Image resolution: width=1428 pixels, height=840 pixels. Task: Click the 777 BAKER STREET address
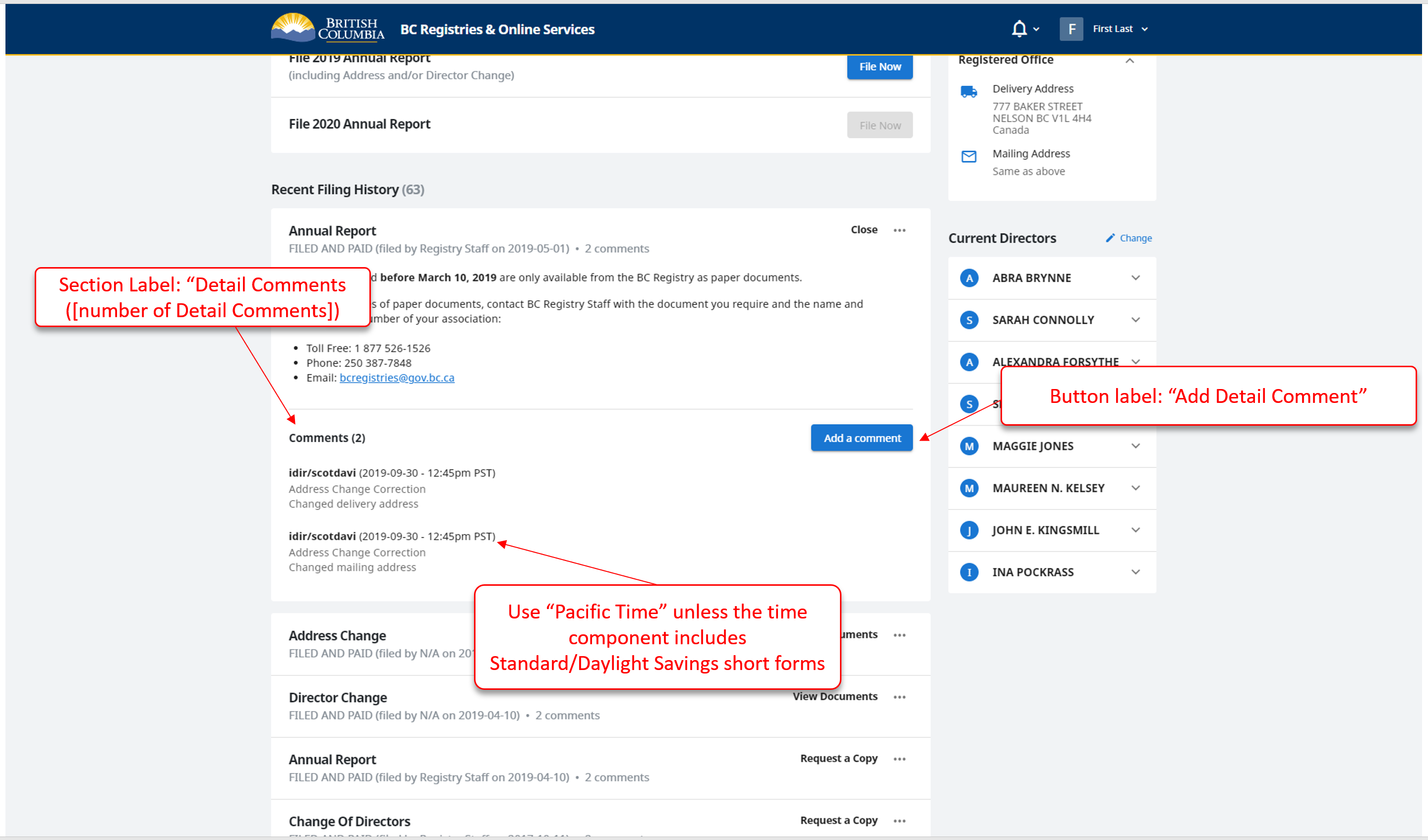coord(1037,107)
